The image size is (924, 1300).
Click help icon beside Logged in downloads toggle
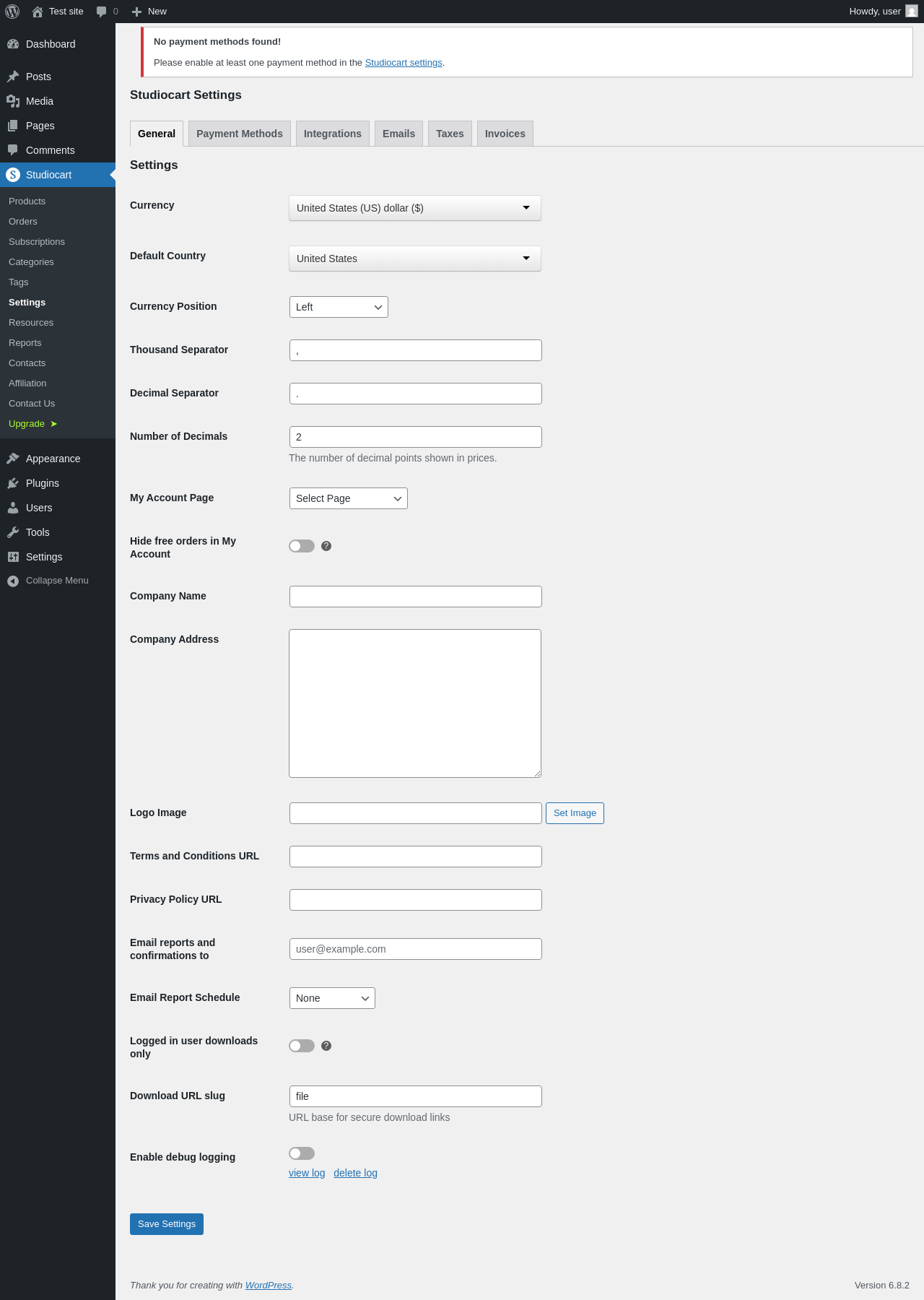pyautogui.click(x=326, y=1046)
